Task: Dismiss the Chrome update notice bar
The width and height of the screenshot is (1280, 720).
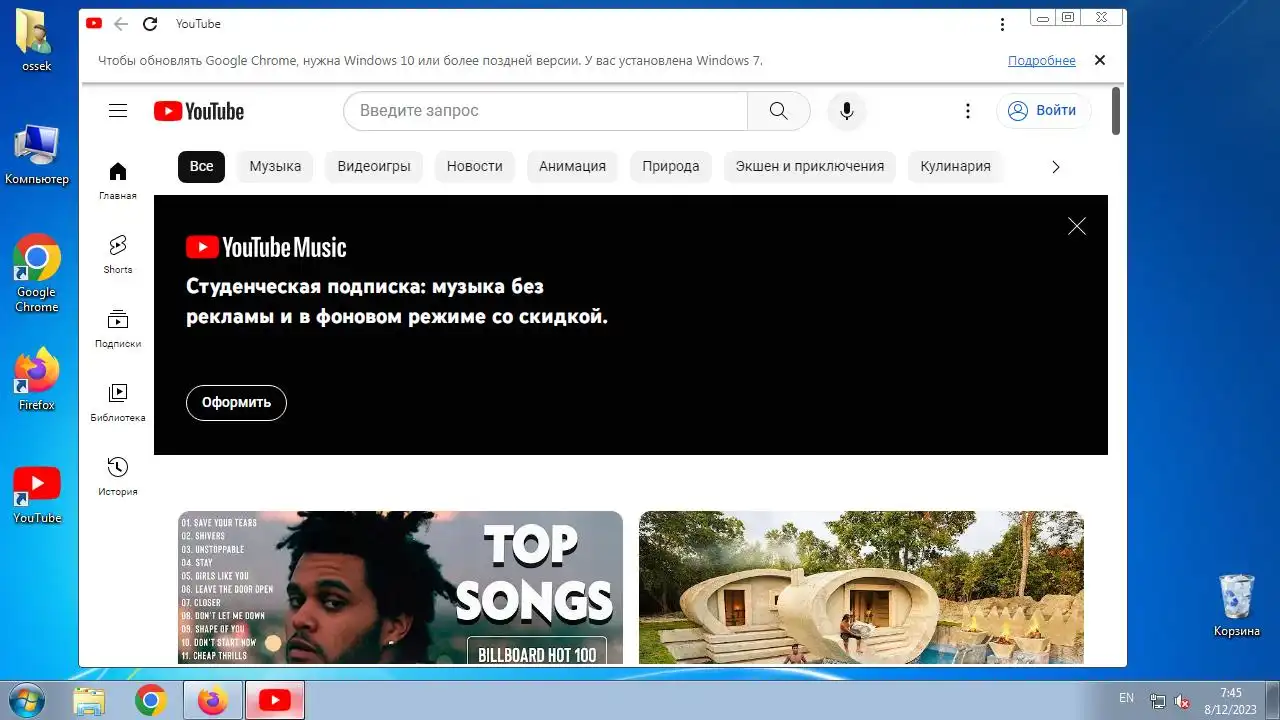Action: tap(1100, 60)
